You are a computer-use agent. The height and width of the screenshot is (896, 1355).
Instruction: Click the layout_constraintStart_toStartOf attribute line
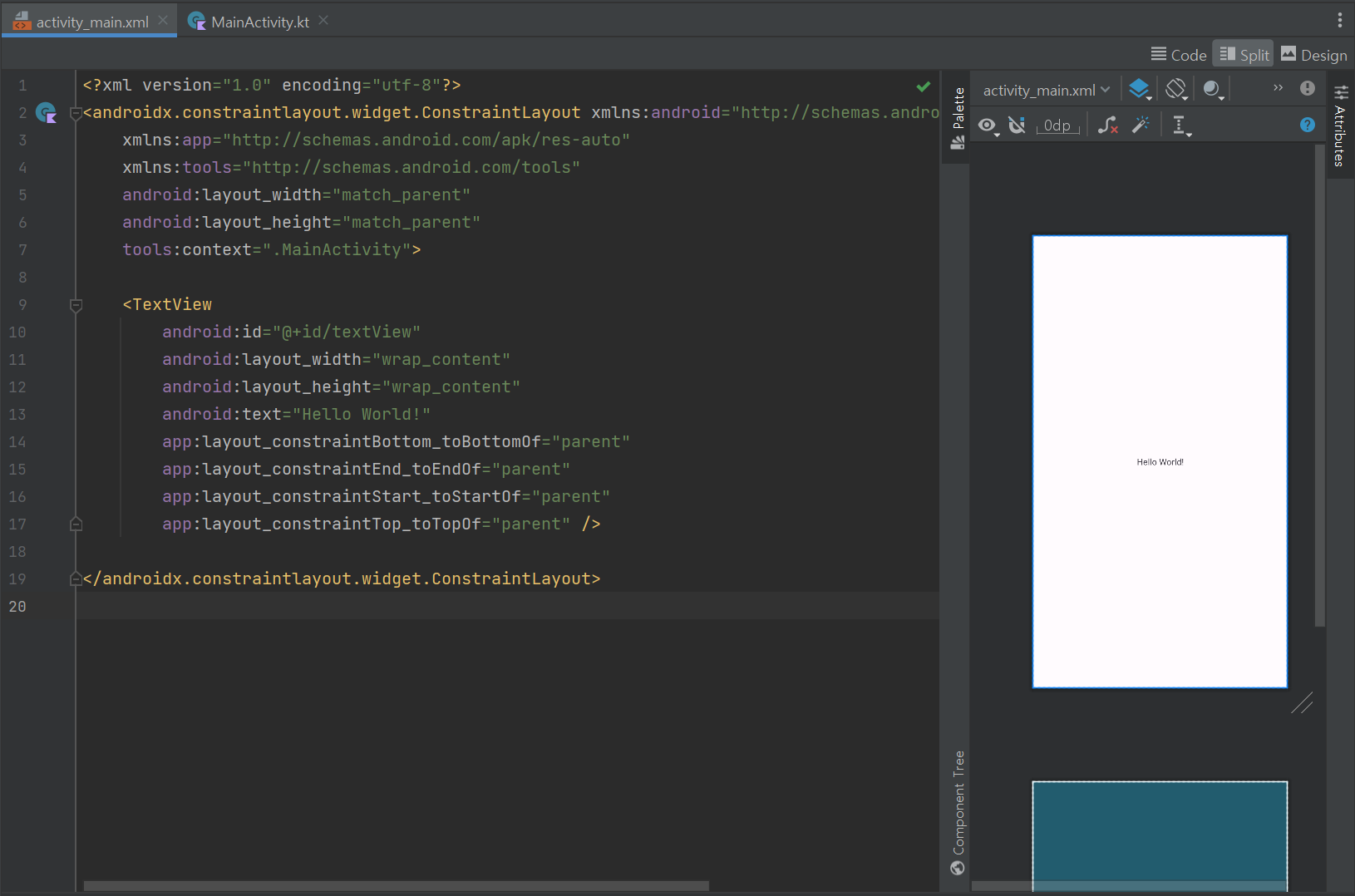386,496
